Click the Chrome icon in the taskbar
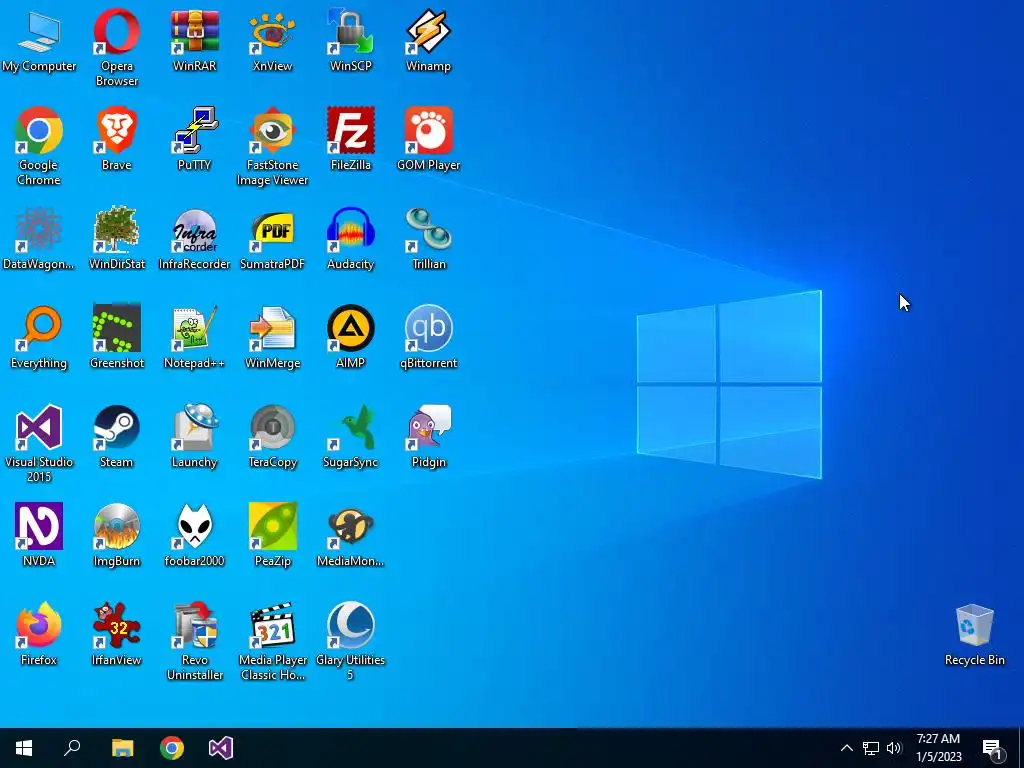The width and height of the screenshot is (1024, 768). click(x=172, y=748)
